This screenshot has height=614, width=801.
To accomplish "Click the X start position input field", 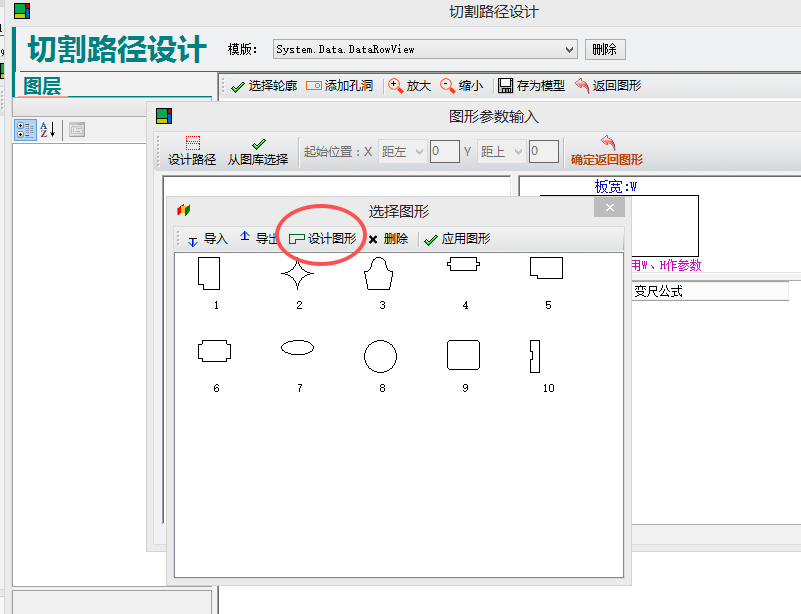I will [444, 152].
